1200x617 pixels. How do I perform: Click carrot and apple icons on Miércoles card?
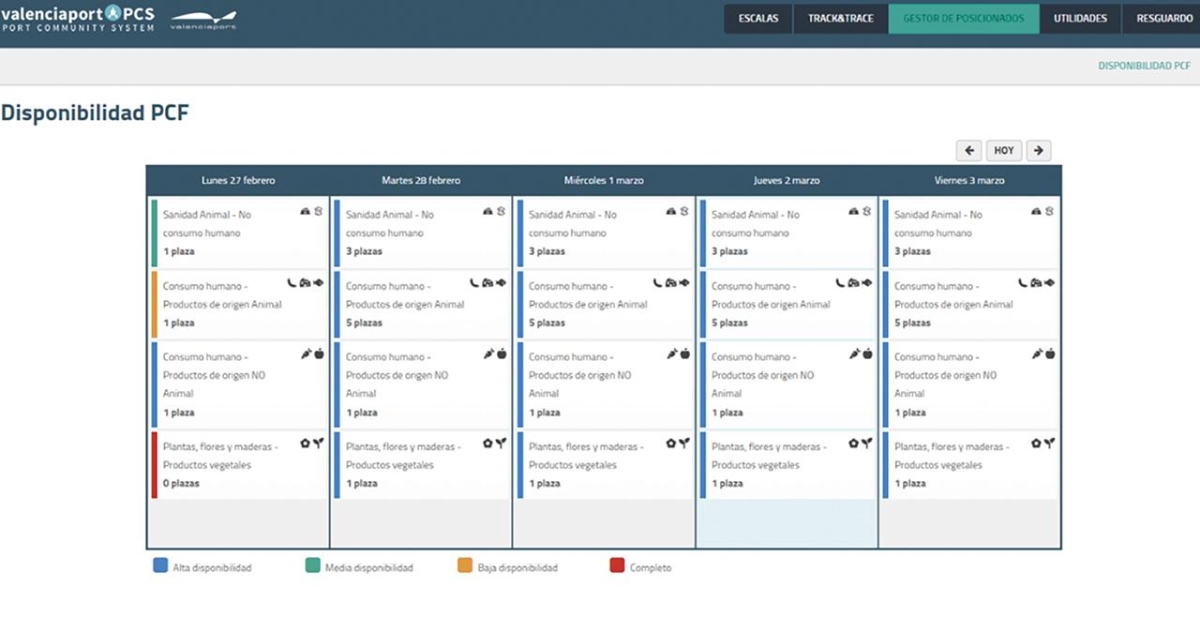coord(679,353)
